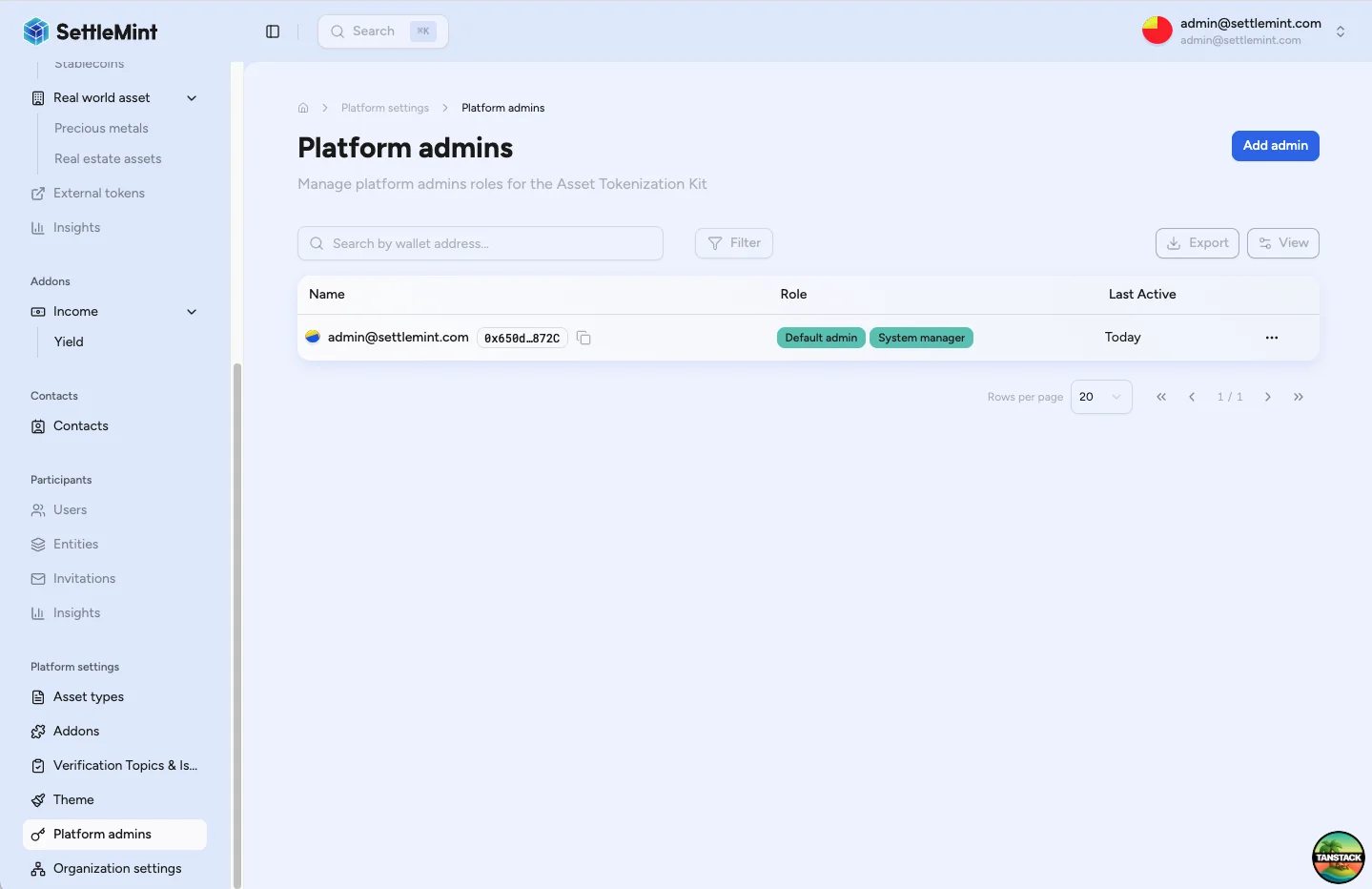
Task: Click the copy icon next to wallet address
Action: click(584, 338)
